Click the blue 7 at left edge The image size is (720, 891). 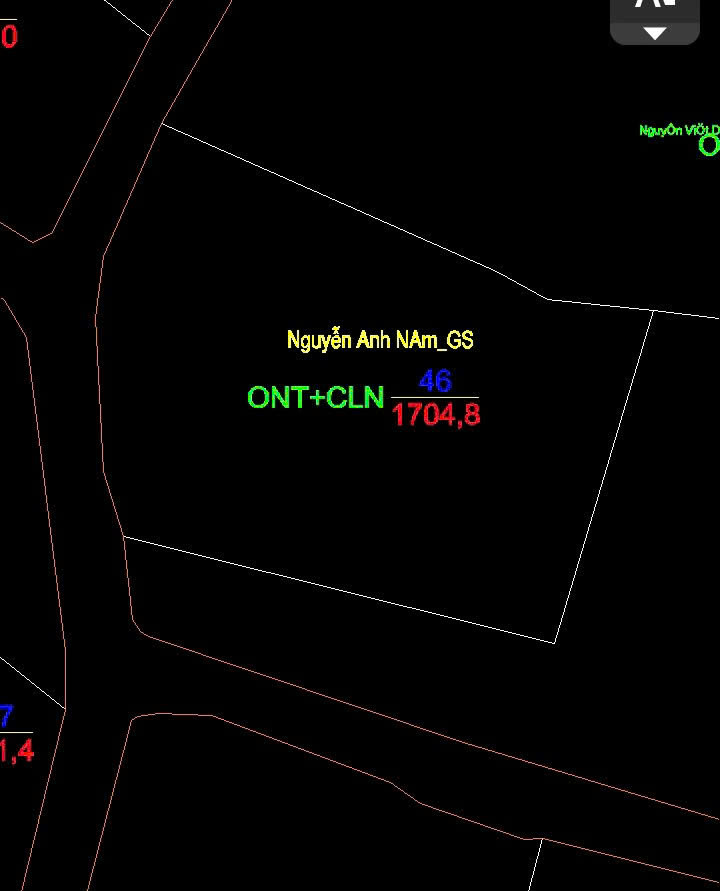(x=7, y=716)
